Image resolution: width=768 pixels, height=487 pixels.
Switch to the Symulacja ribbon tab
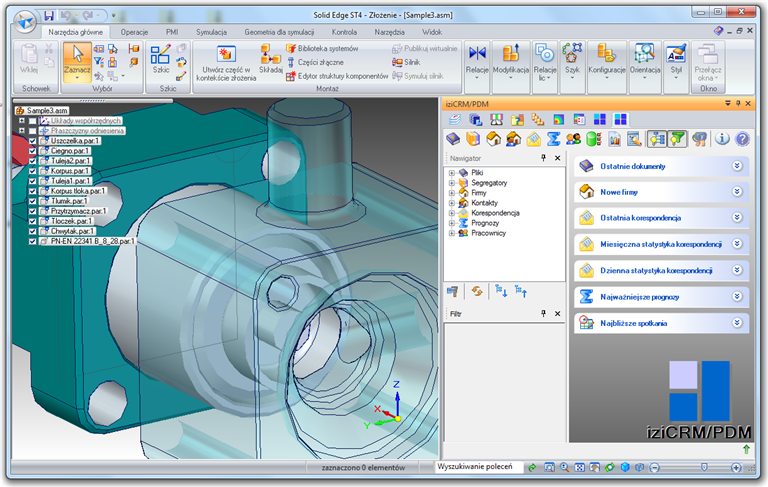pyautogui.click(x=212, y=32)
